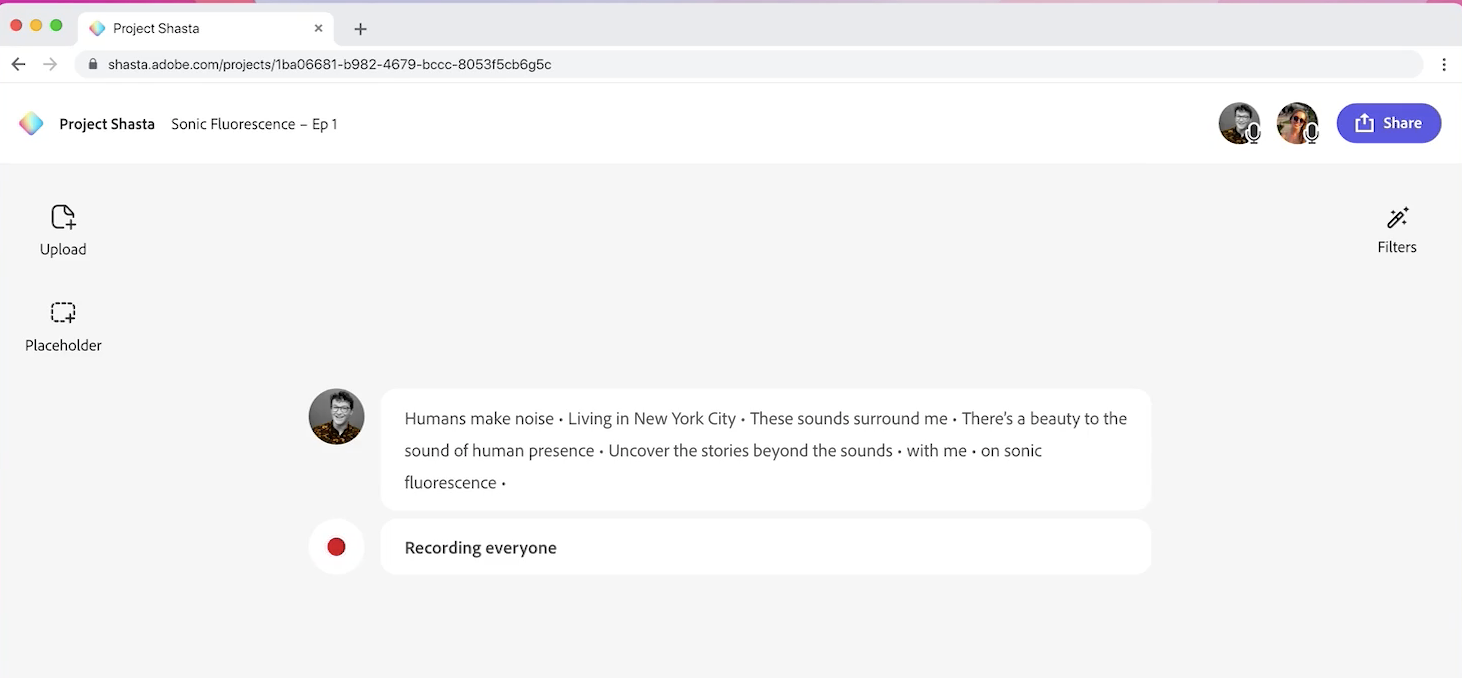Click the phrase "Humans make noise" in transcript
Image resolution: width=1462 pixels, height=678 pixels.
[x=478, y=418]
